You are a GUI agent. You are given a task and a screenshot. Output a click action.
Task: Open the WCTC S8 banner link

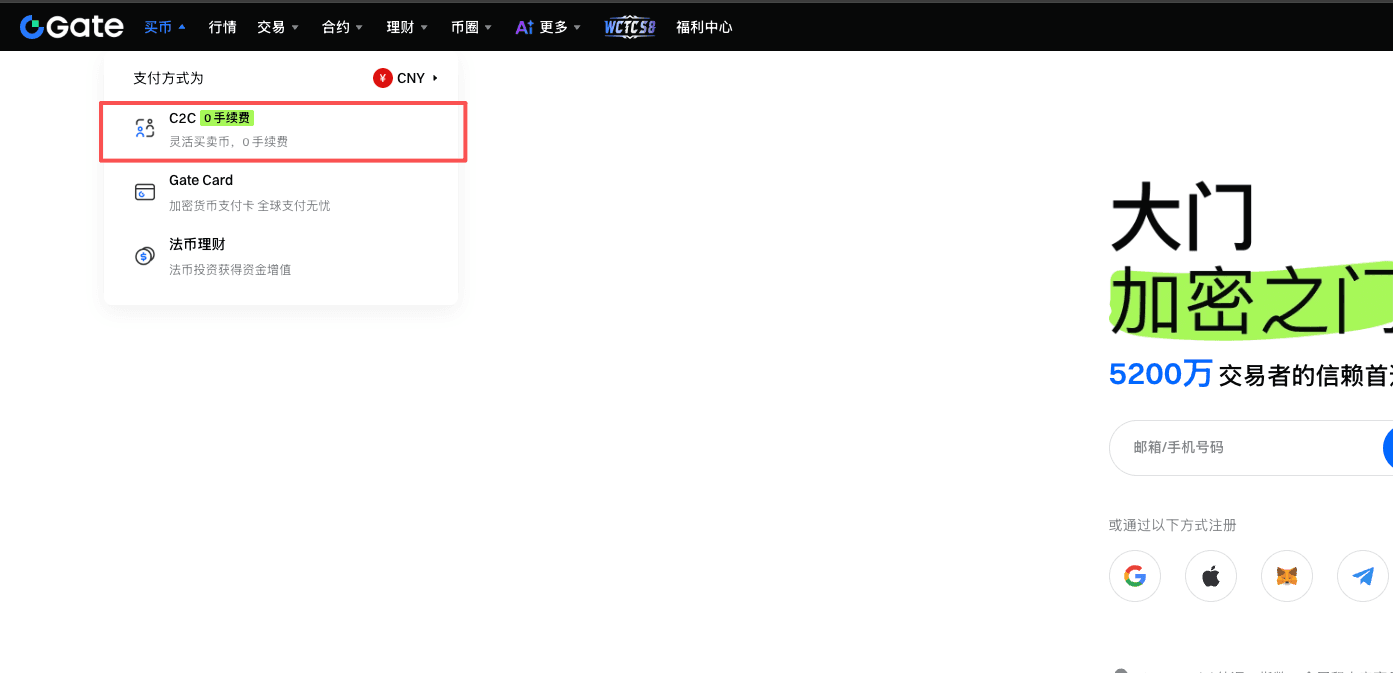(630, 27)
